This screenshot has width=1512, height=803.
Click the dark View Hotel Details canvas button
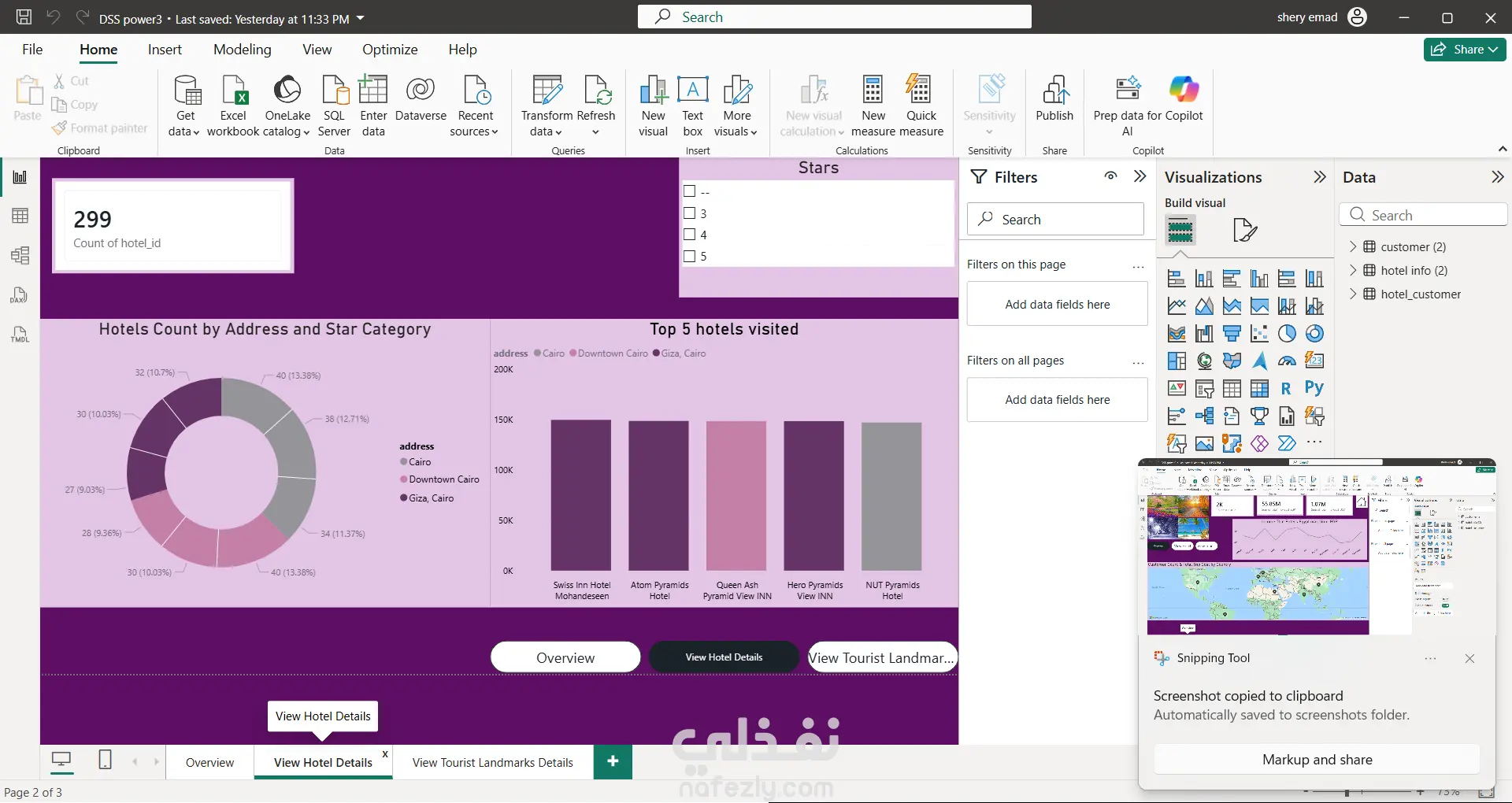pos(724,657)
